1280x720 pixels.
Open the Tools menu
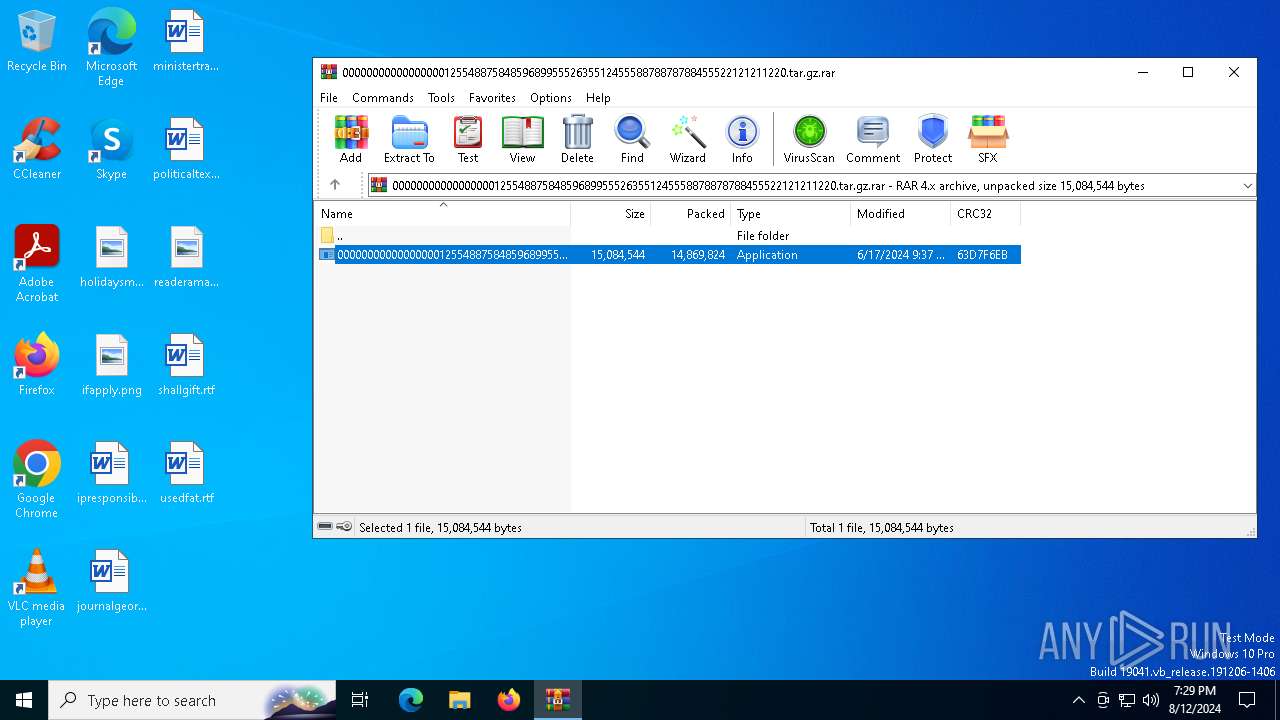(441, 98)
